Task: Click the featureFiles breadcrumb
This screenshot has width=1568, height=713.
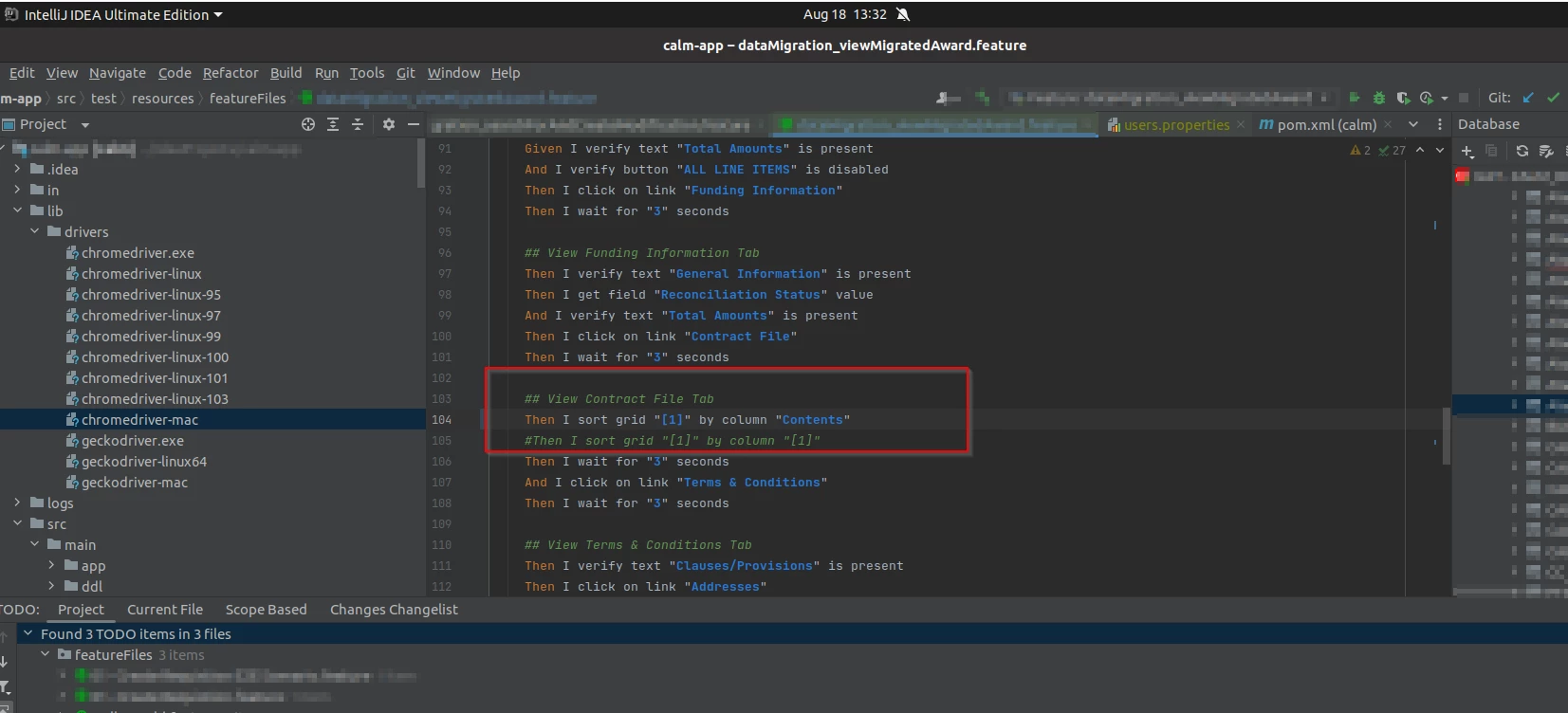Action: coord(248,99)
